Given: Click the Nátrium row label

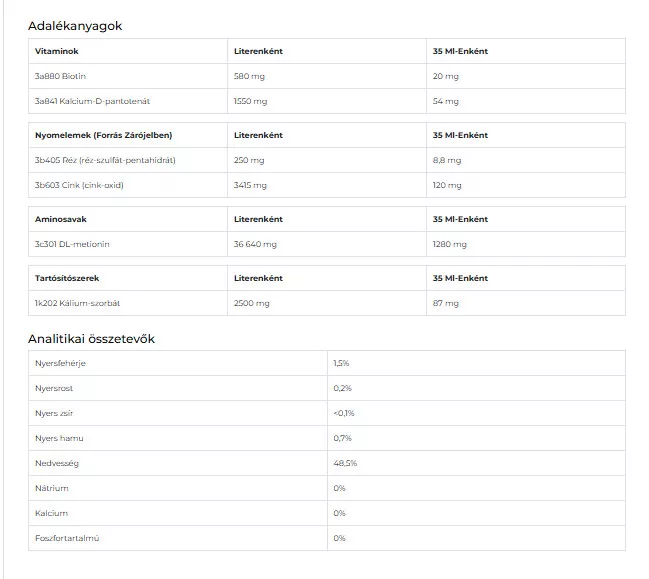Looking at the screenshot, I should [52, 488].
